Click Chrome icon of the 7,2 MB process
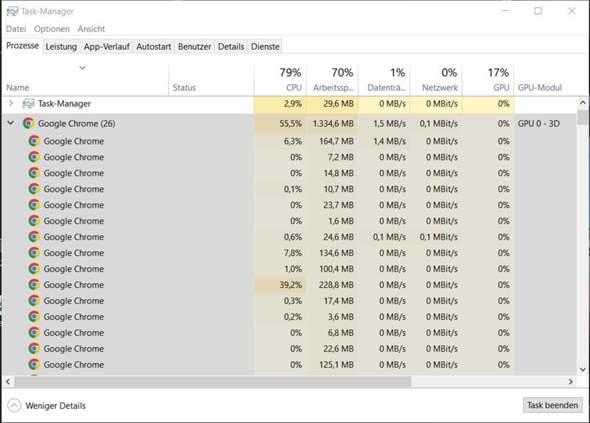 34,157
